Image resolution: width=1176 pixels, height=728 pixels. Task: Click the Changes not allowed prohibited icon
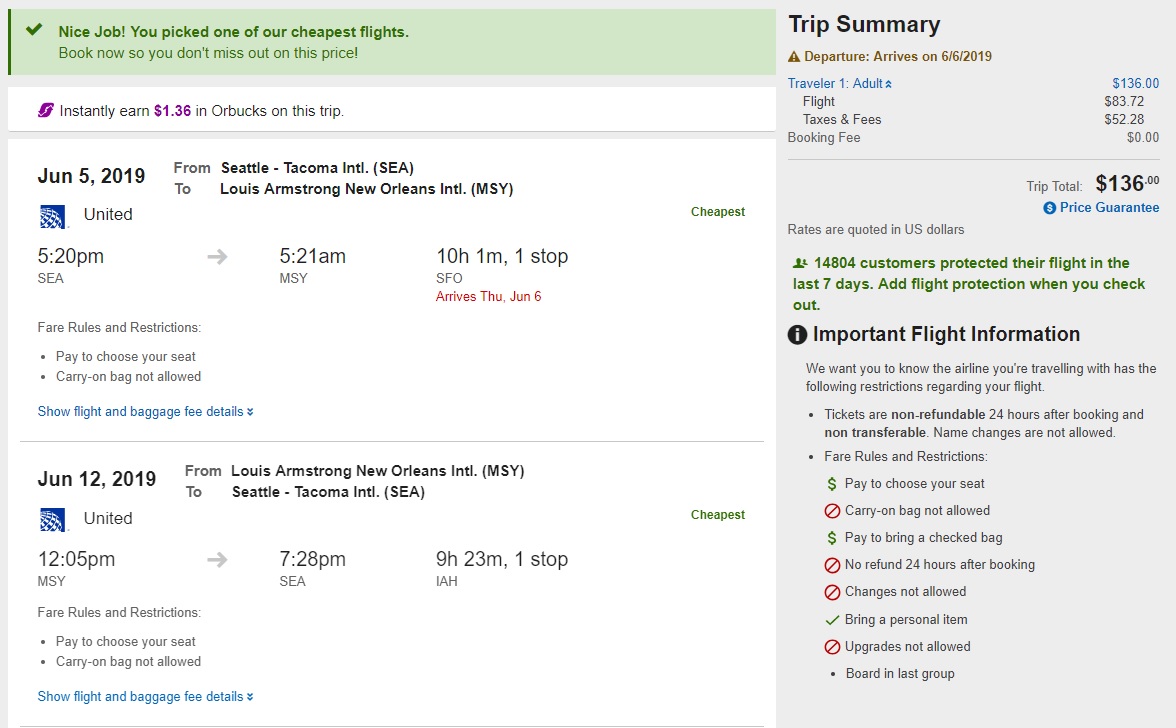(832, 592)
